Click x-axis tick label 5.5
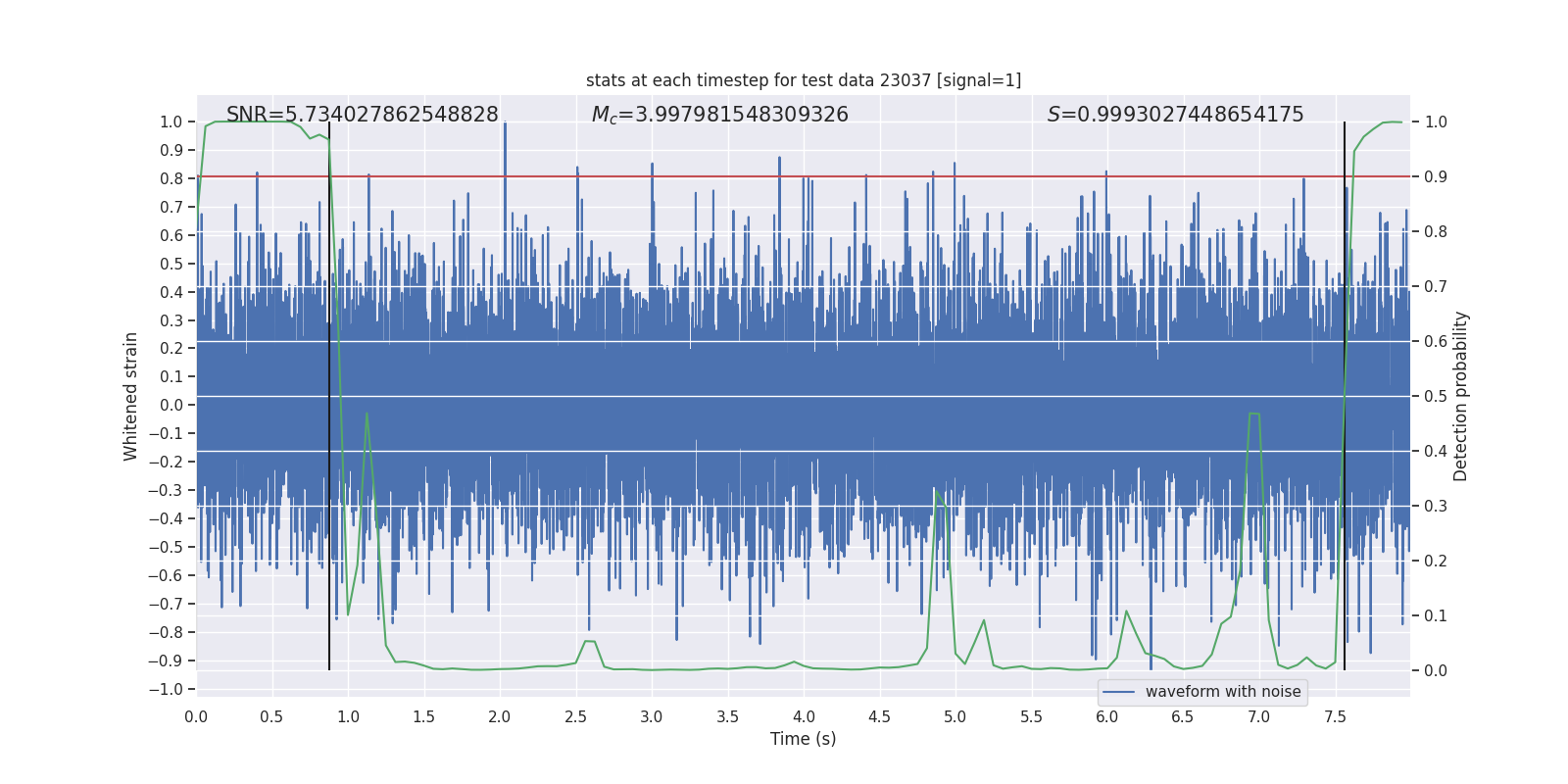Viewport: 1568px width, 784px height. 1031,717
